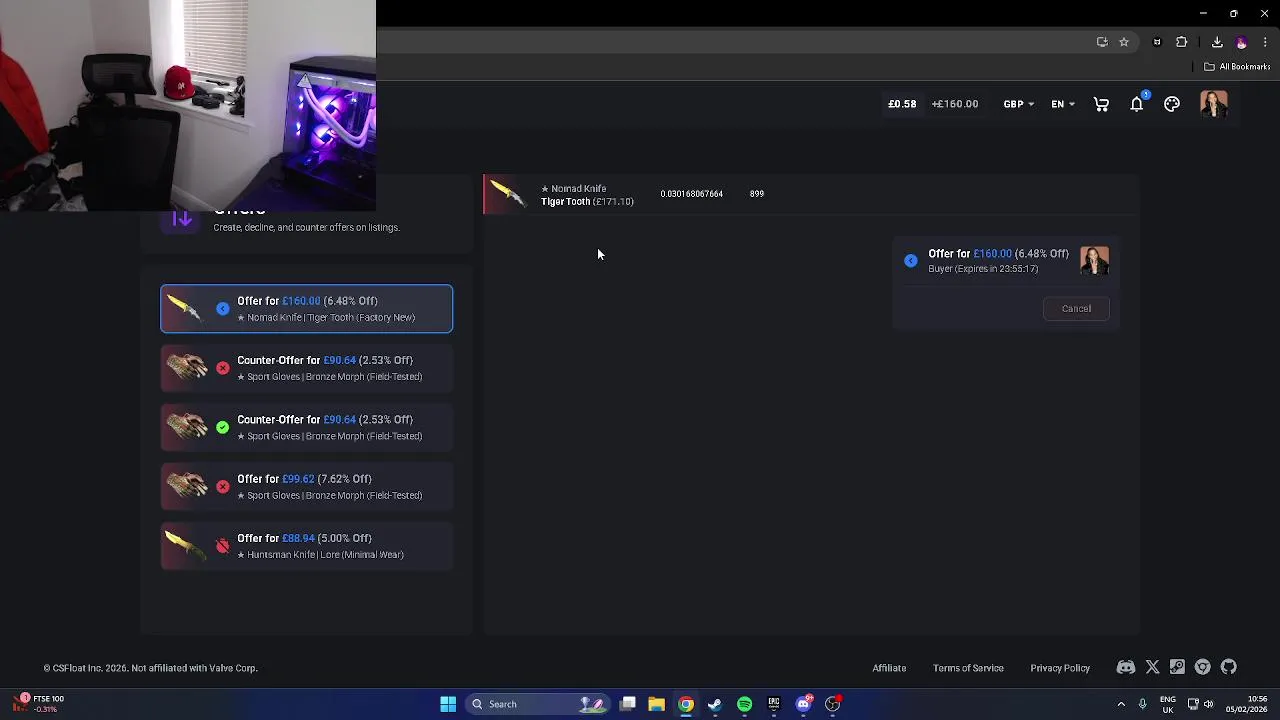This screenshot has width=1280, height=720.
Task: Open the Steam link in the footer
Action: [x=1178, y=667]
